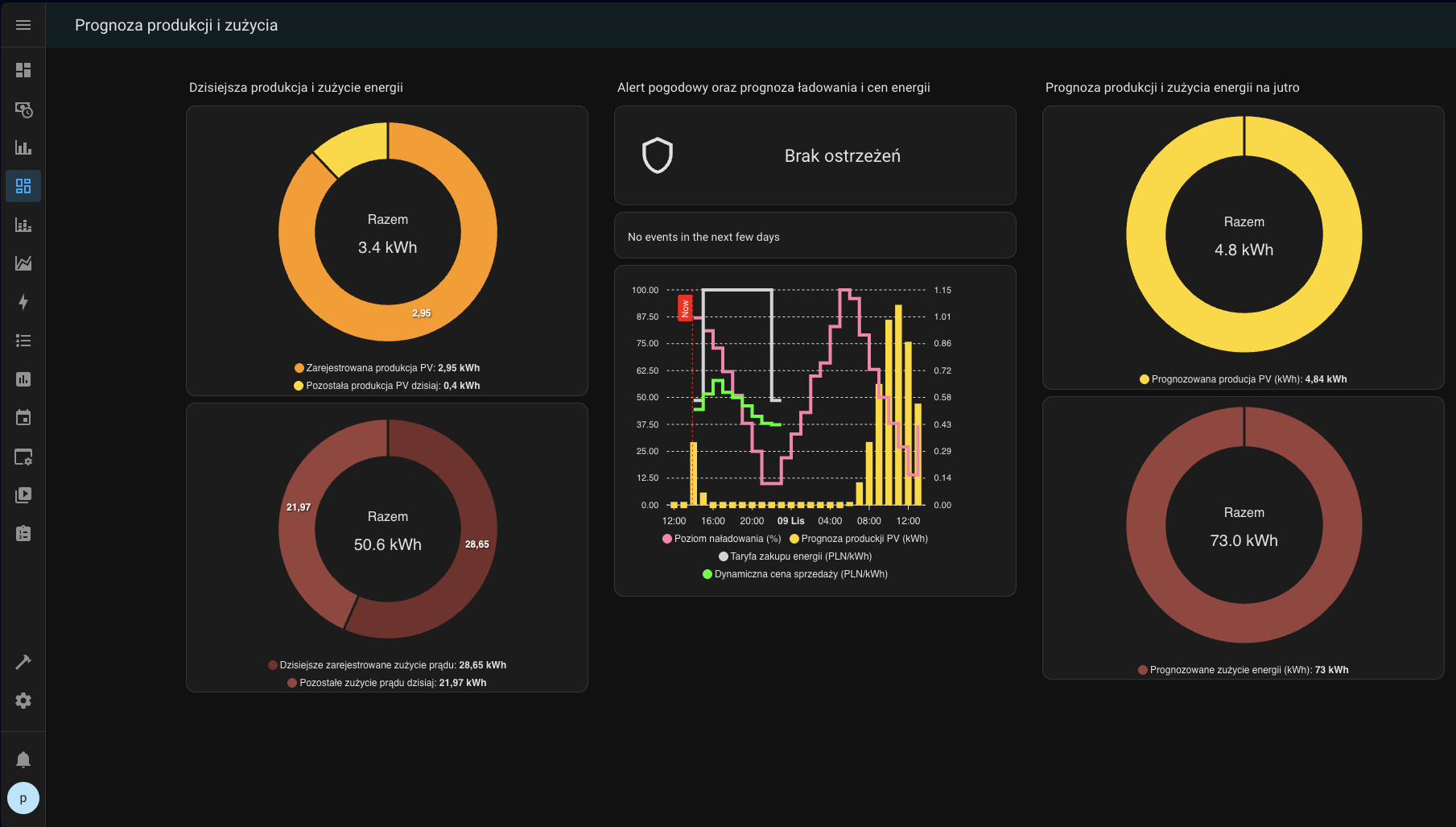
Task: Open the Calendar sidebar icon
Action: (x=23, y=418)
